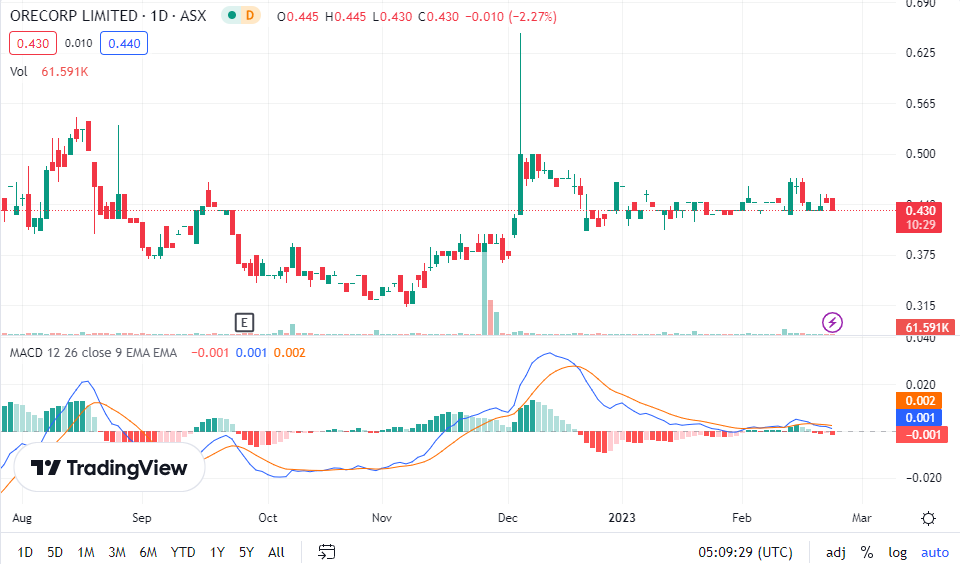
Task: Open timezone menu showing 05:09:29 (UTC)
Action: click(x=745, y=552)
